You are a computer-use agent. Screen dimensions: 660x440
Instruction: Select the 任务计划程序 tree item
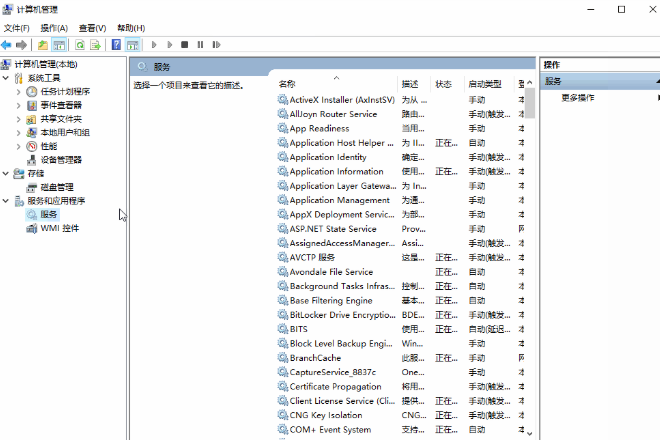click(65, 91)
